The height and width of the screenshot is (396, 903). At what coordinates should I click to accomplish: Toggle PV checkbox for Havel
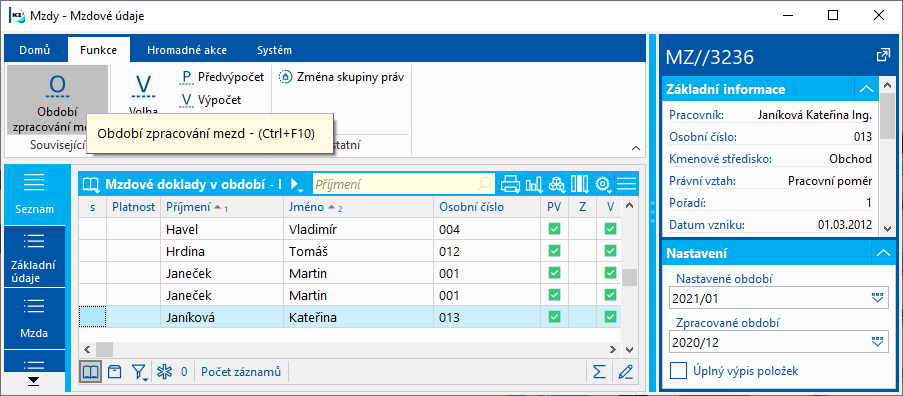tap(554, 230)
